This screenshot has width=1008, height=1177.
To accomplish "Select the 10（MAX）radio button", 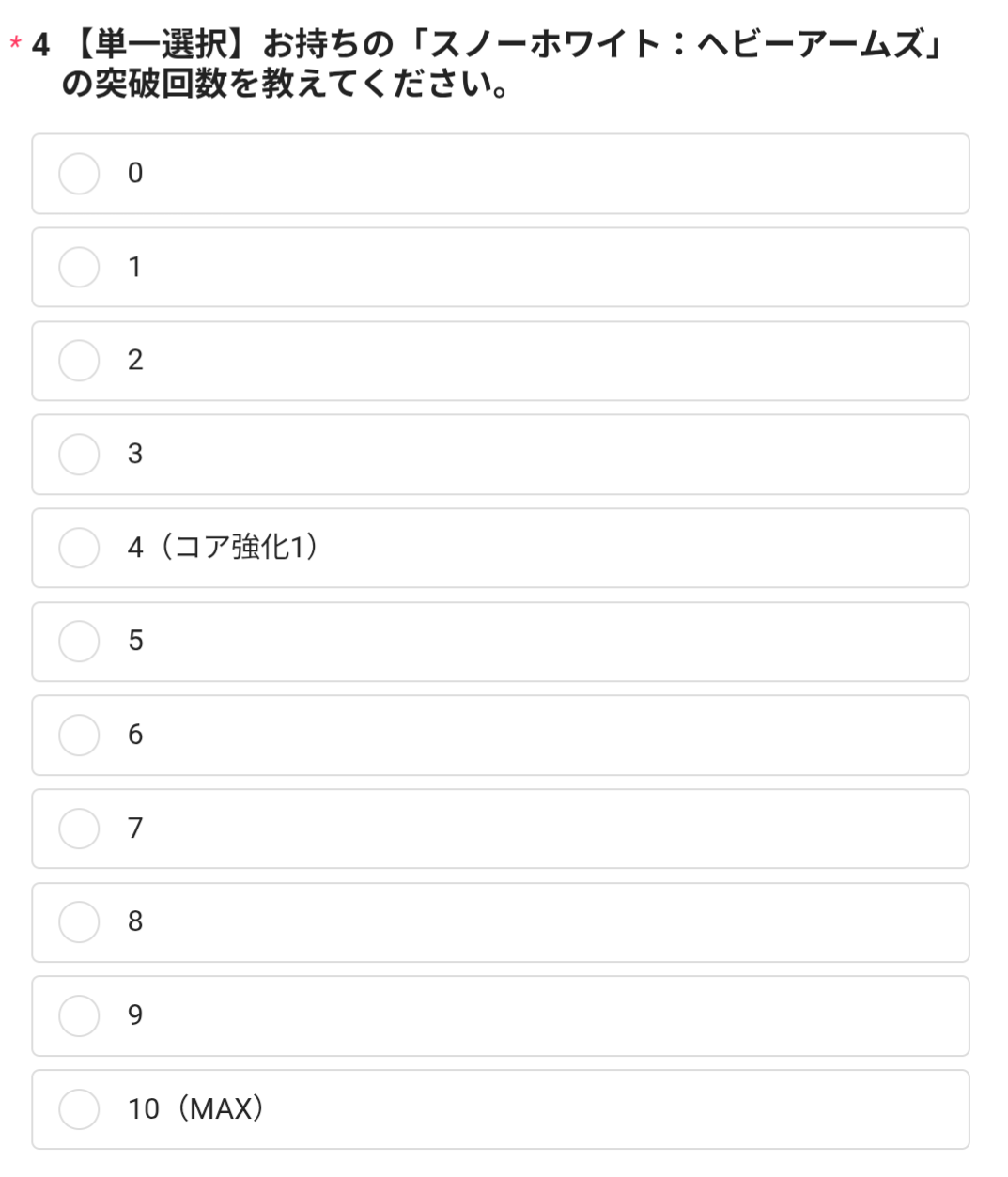I will click(x=79, y=1108).
